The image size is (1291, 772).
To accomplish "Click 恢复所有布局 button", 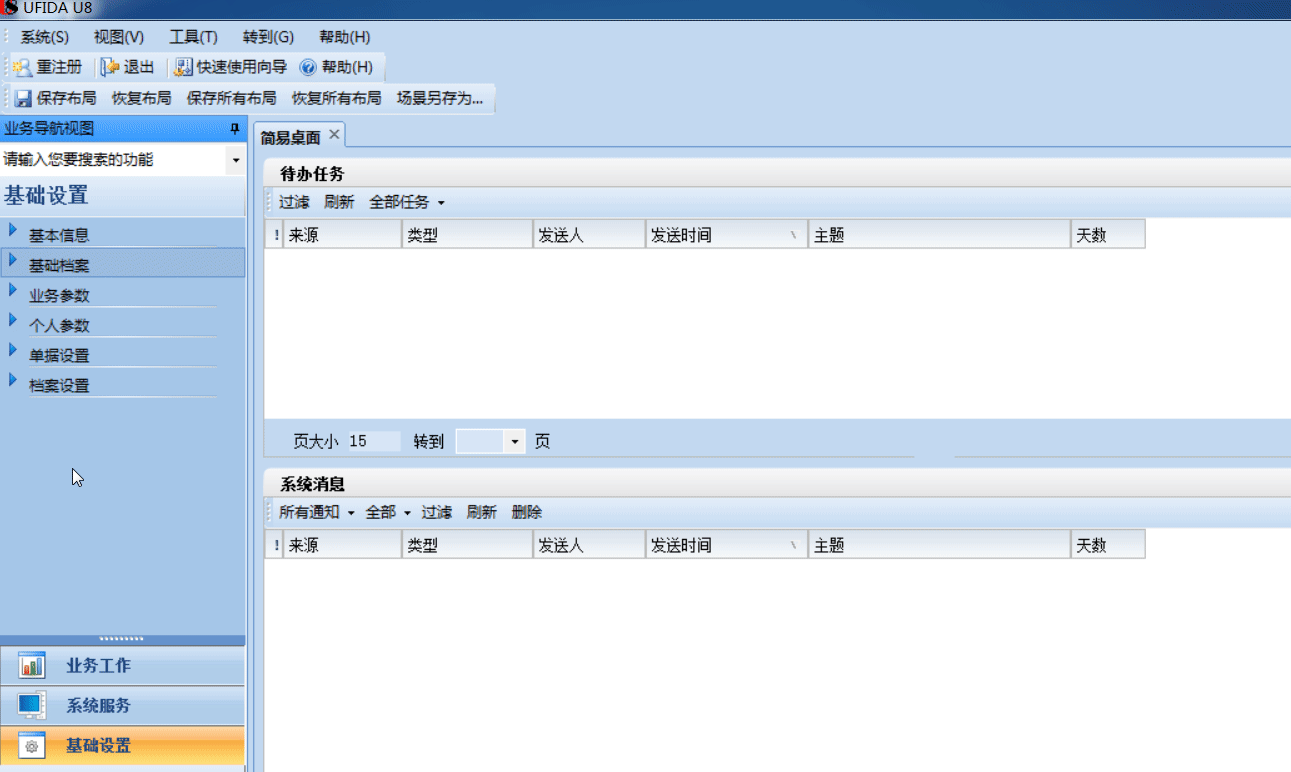I will coord(336,98).
